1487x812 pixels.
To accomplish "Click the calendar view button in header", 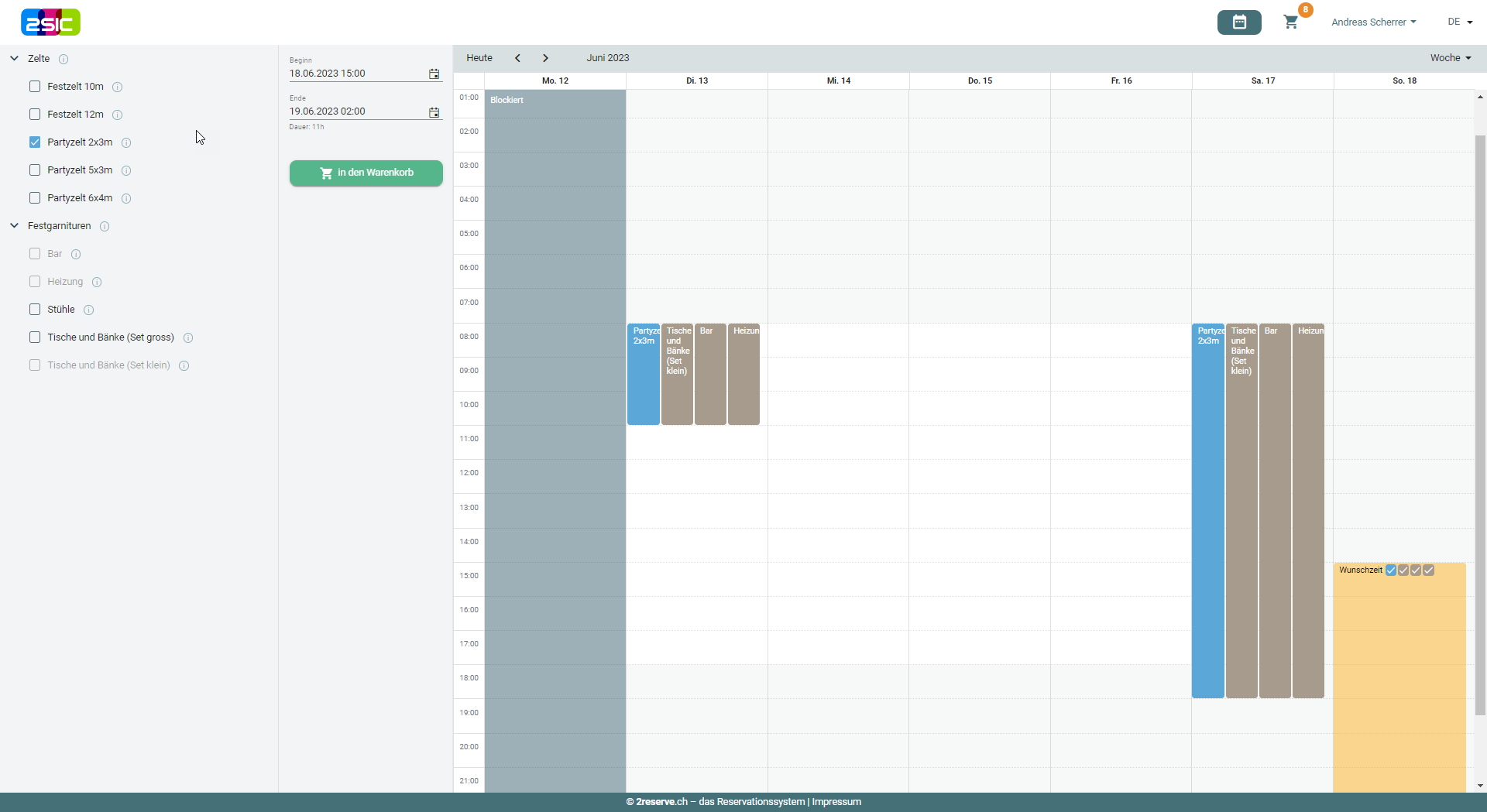I will point(1238,22).
